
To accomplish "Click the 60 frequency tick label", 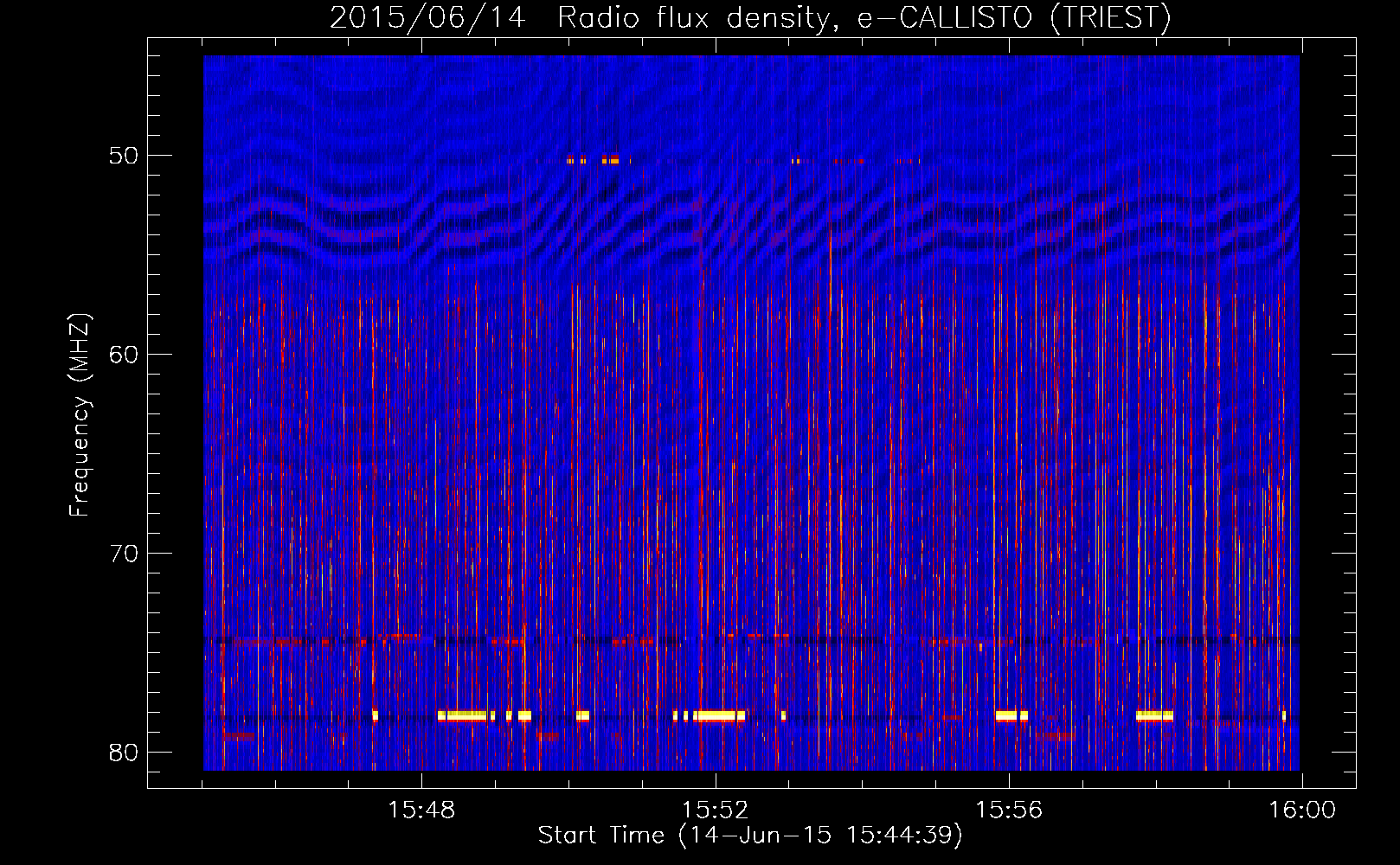I will [124, 355].
